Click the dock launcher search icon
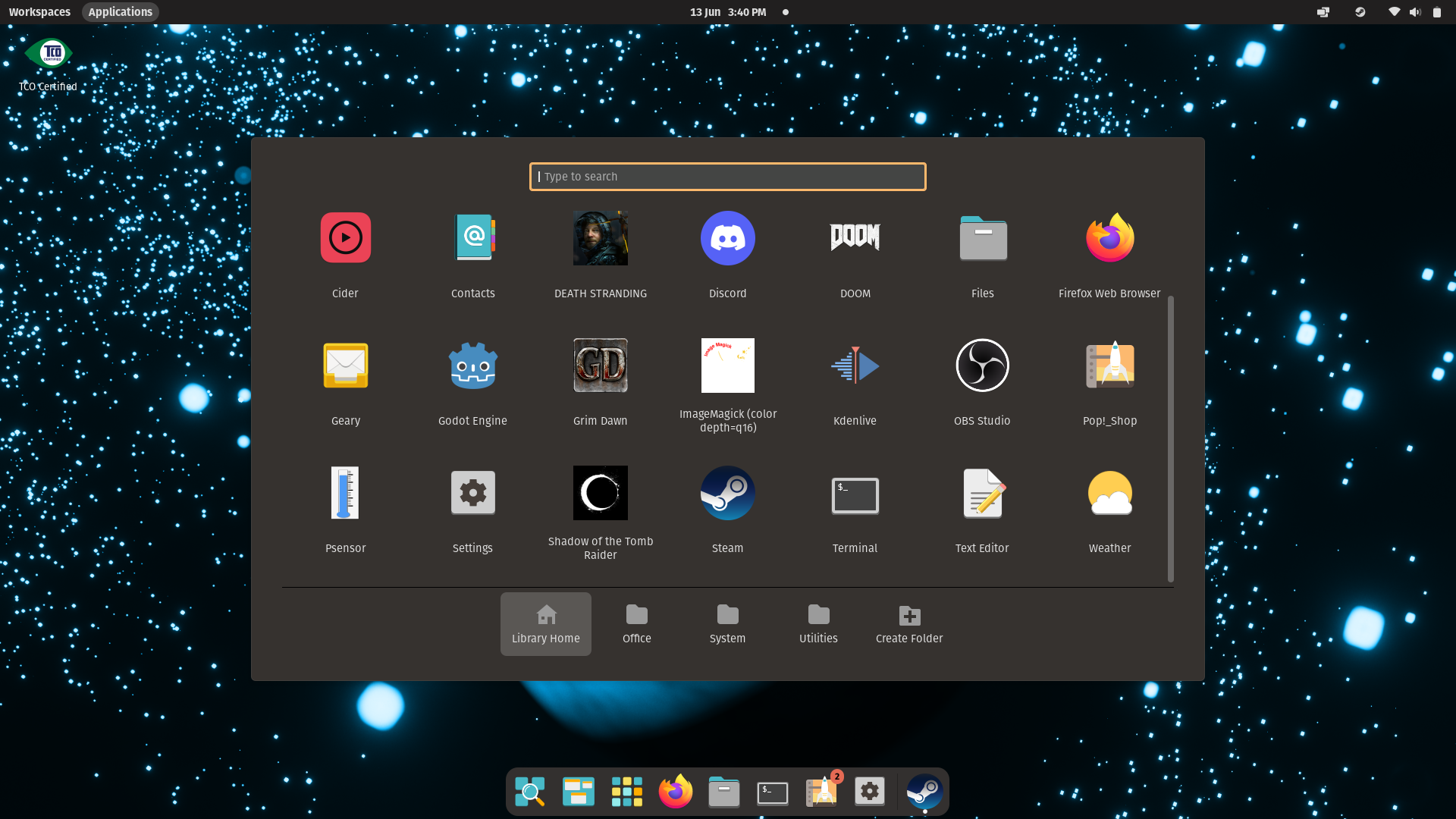This screenshot has width=1456, height=819. click(x=530, y=792)
